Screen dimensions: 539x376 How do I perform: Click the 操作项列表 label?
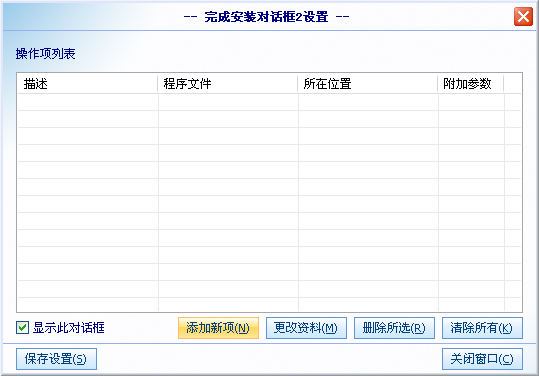coord(45,54)
